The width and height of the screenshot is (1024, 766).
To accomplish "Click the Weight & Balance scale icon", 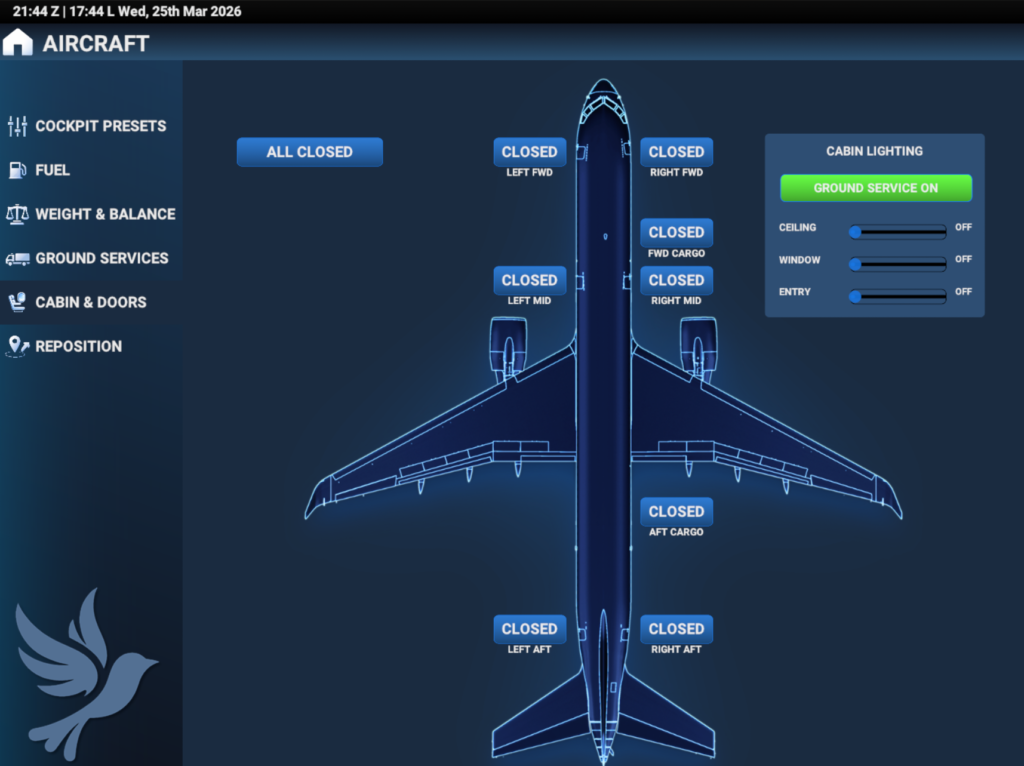I will (x=17, y=214).
